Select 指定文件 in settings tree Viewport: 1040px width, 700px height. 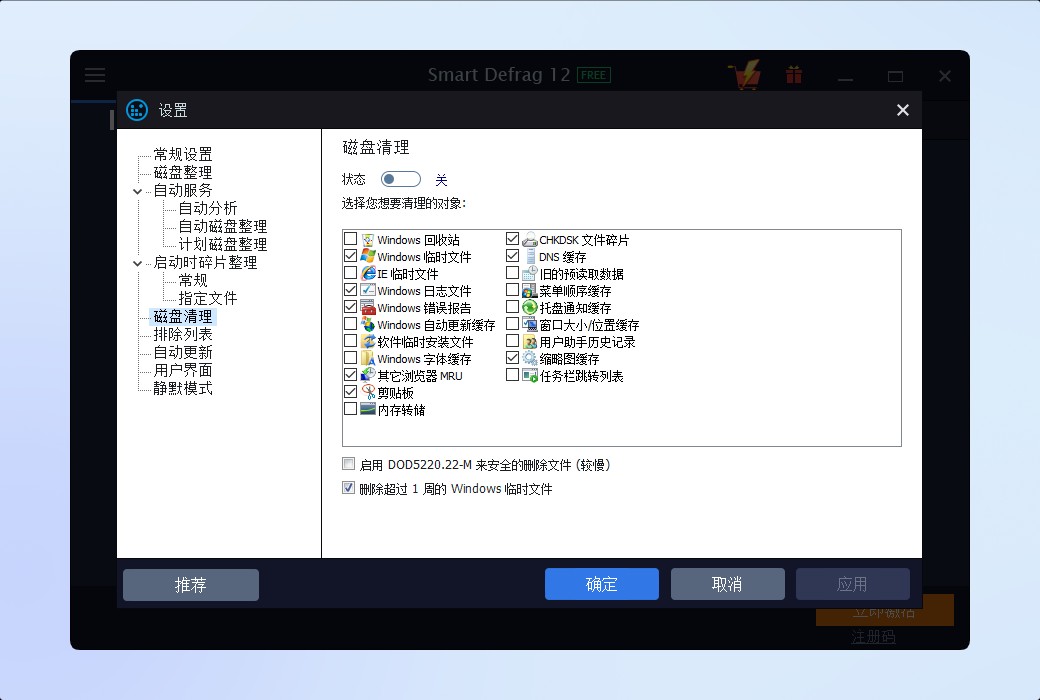(x=208, y=299)
